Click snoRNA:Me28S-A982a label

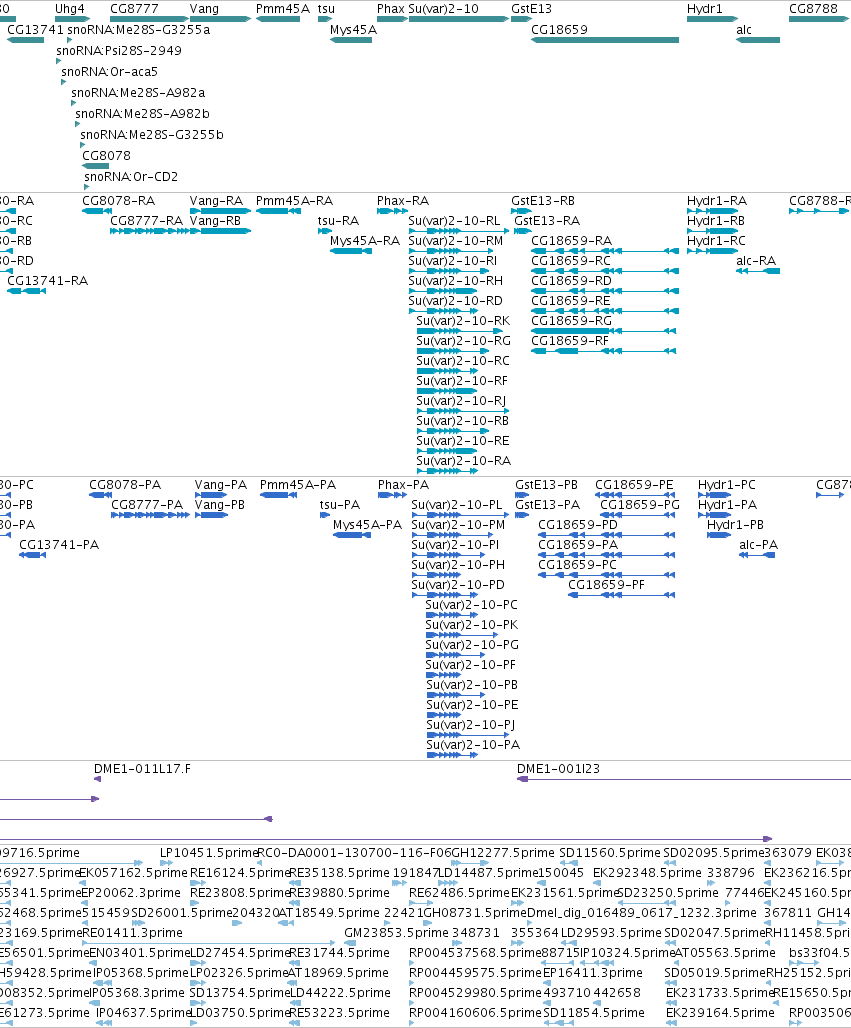138,93
